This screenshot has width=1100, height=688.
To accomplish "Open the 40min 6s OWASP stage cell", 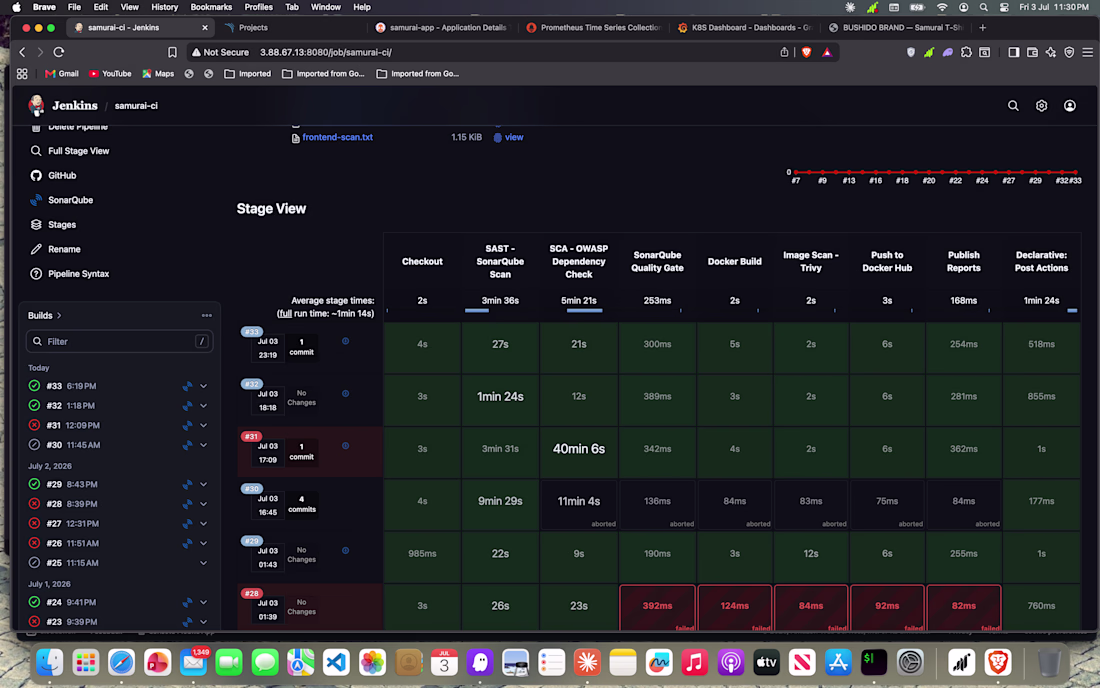I will 579,449.
